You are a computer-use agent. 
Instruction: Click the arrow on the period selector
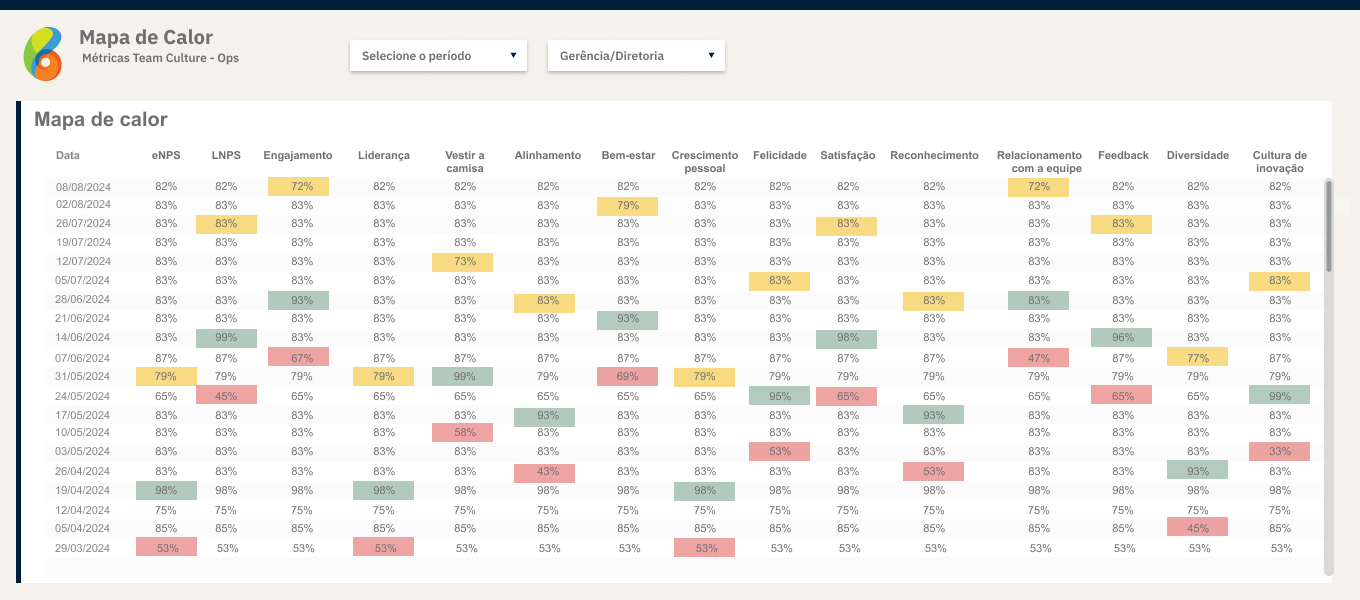[513, 55]
